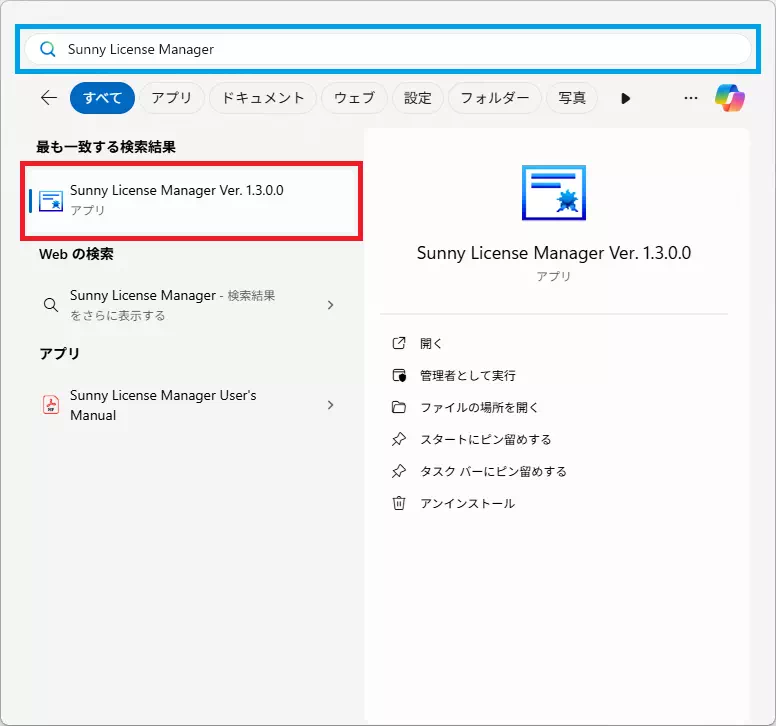Show more filters with the play arrow
The height and width of the screenshot is (726, 776).
626,98
